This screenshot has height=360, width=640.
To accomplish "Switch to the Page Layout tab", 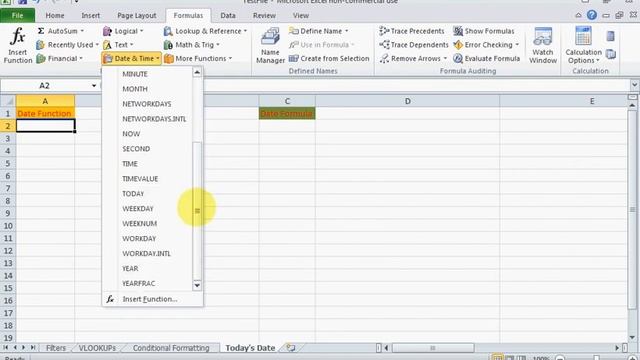I will tap(137, 16).
